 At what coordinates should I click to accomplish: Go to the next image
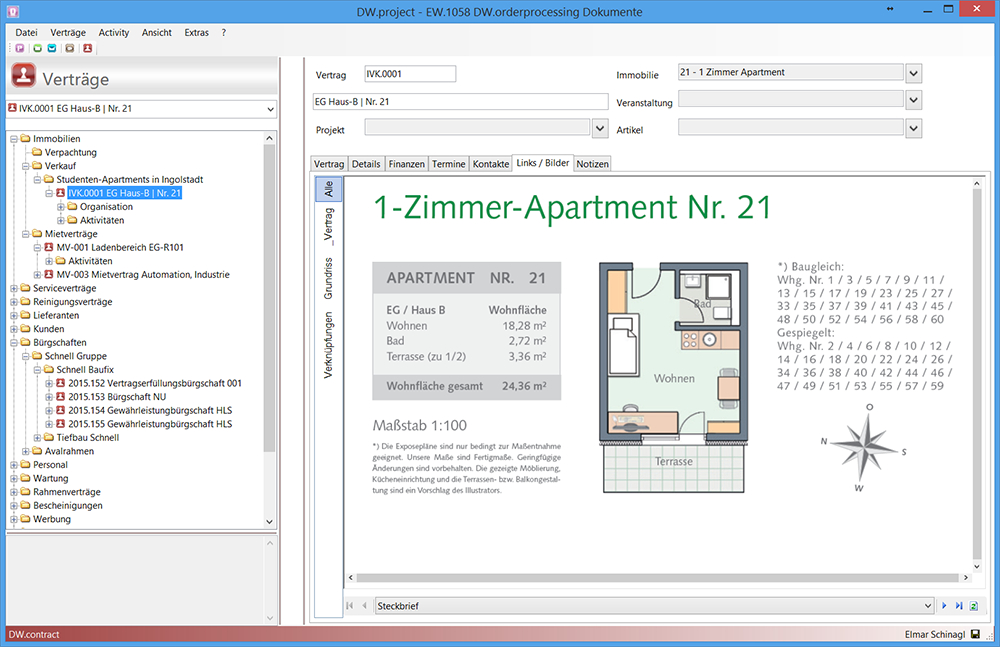coord(945,606)
